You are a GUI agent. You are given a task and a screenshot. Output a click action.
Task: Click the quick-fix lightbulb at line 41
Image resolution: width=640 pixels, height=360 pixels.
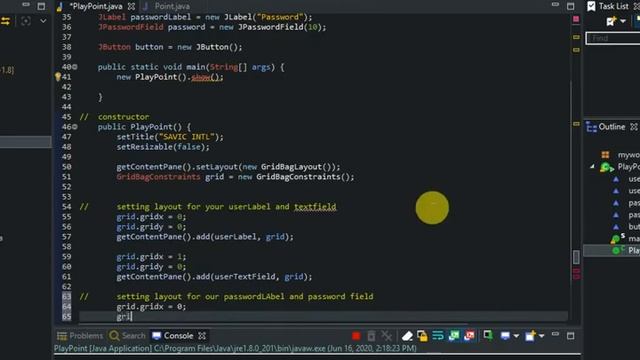[x=58, y=77]
